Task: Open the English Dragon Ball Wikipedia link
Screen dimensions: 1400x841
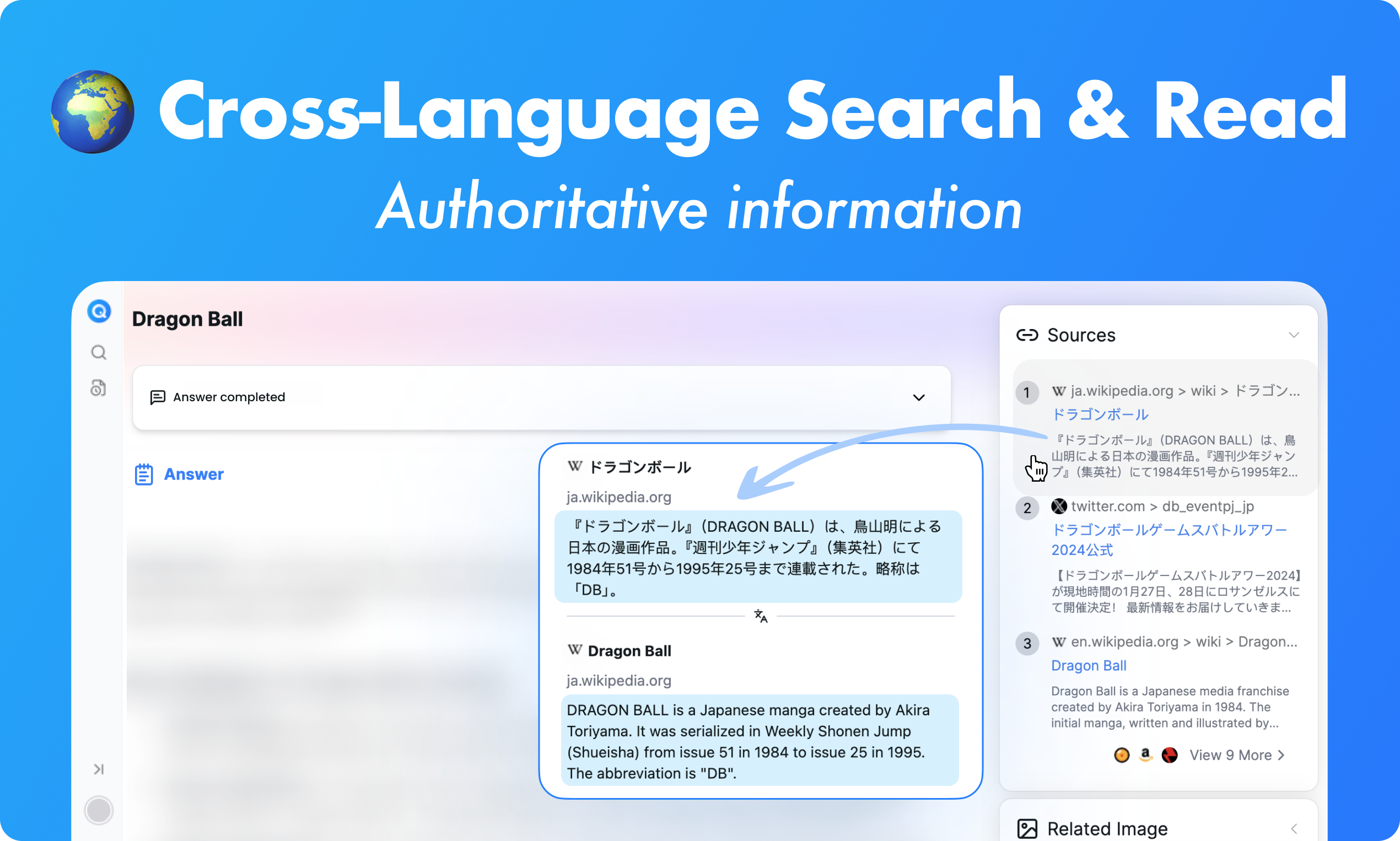Action: pos(1088,665)
